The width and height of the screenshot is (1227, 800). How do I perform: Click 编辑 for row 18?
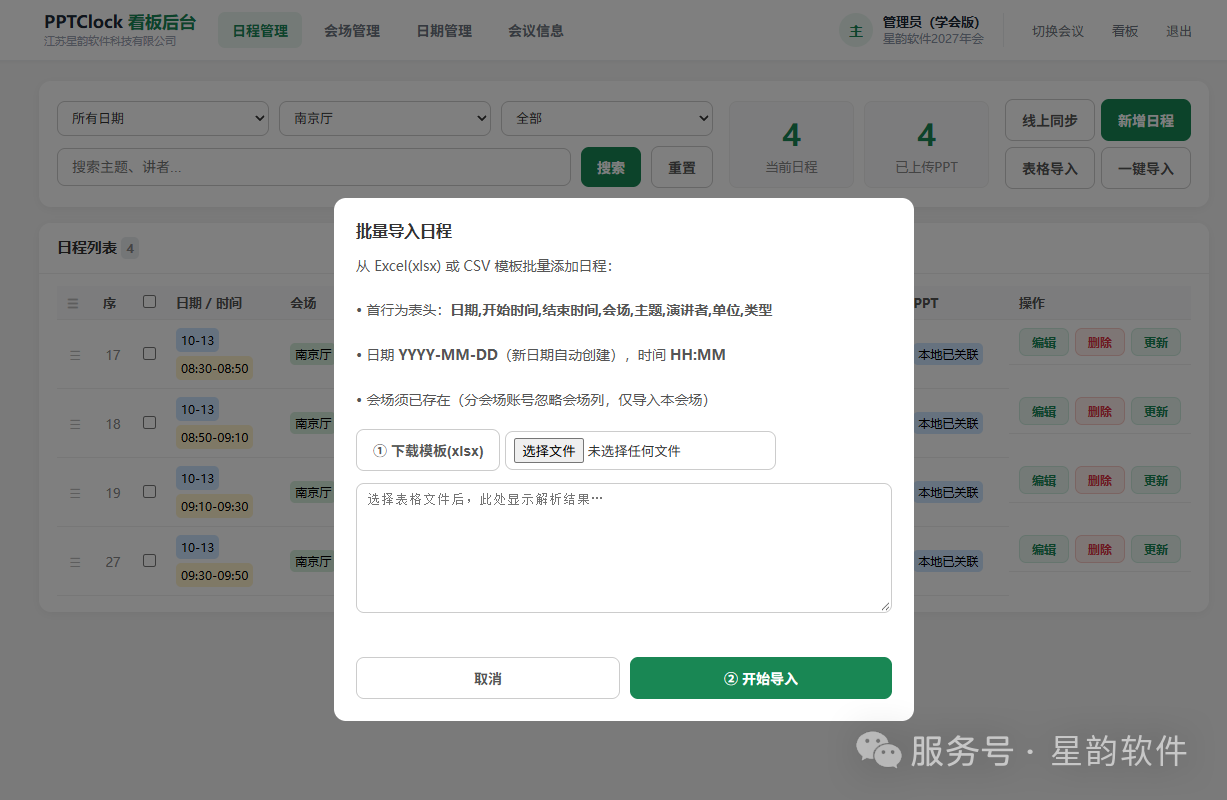point(1044,411)
